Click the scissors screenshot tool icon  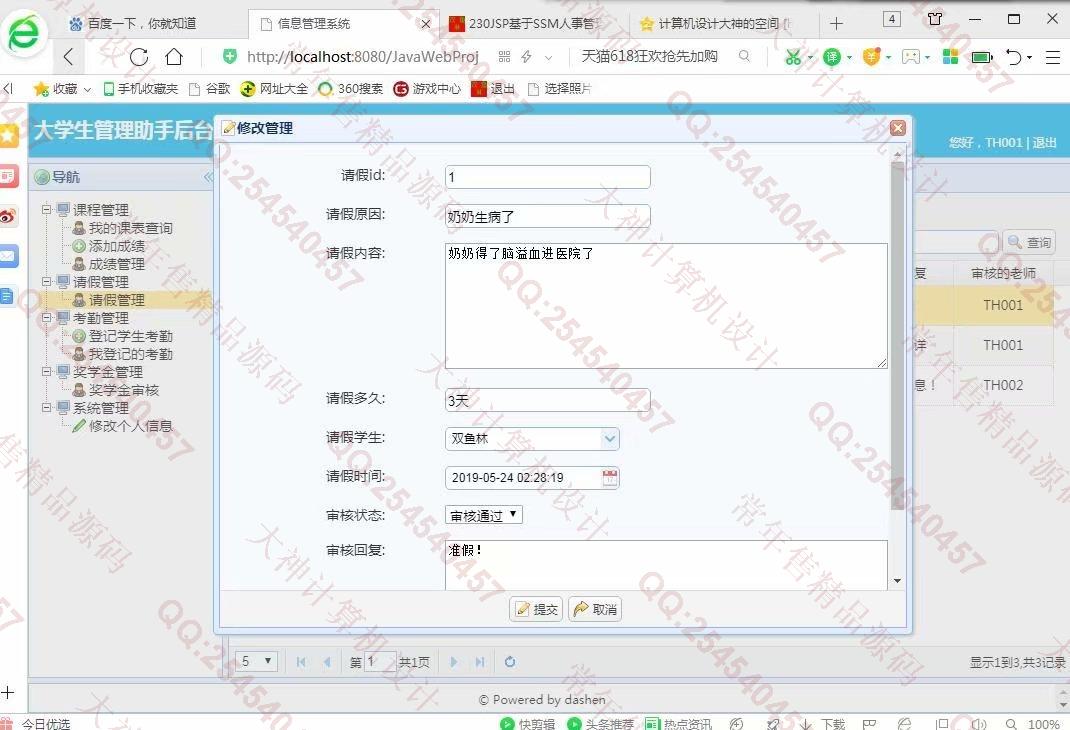tap(793, 57)
